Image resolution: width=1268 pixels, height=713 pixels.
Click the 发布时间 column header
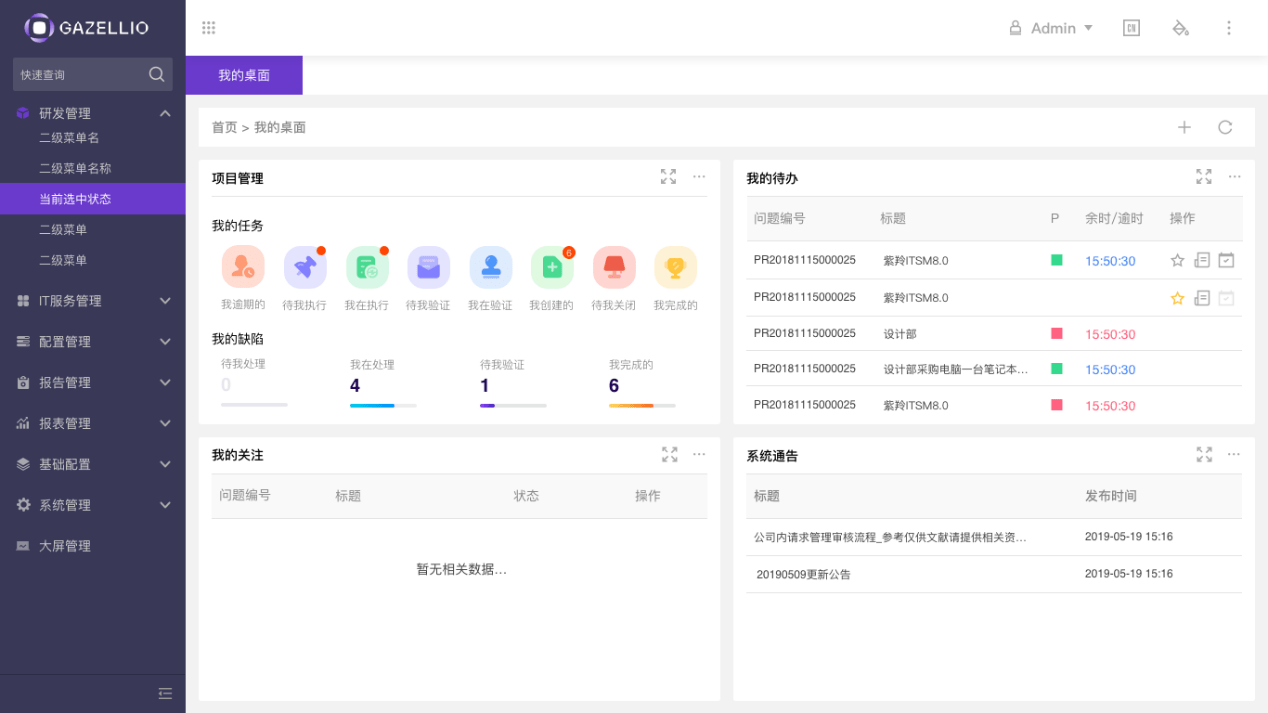pos(1111,496)
